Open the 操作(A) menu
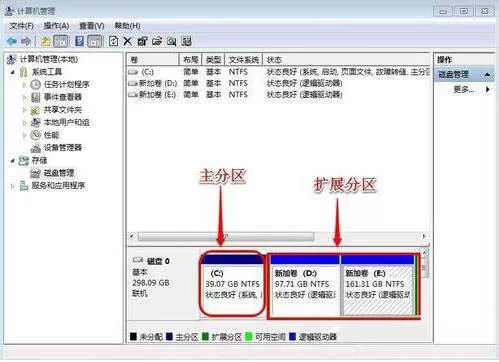Image resolution: width=499 pixels, height=362 pixels. [56, 26]
